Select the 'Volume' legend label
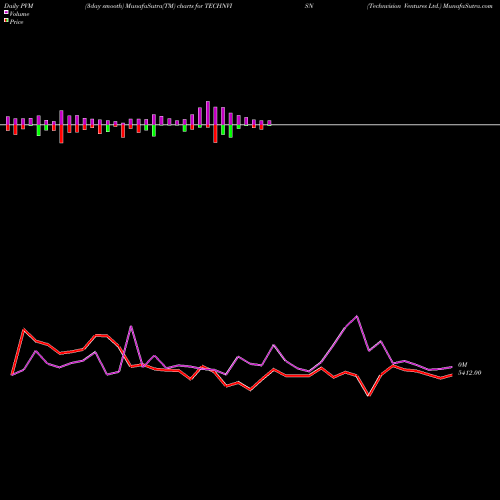The width and height of the screenshot is (500, 500). tap(19, 14)
